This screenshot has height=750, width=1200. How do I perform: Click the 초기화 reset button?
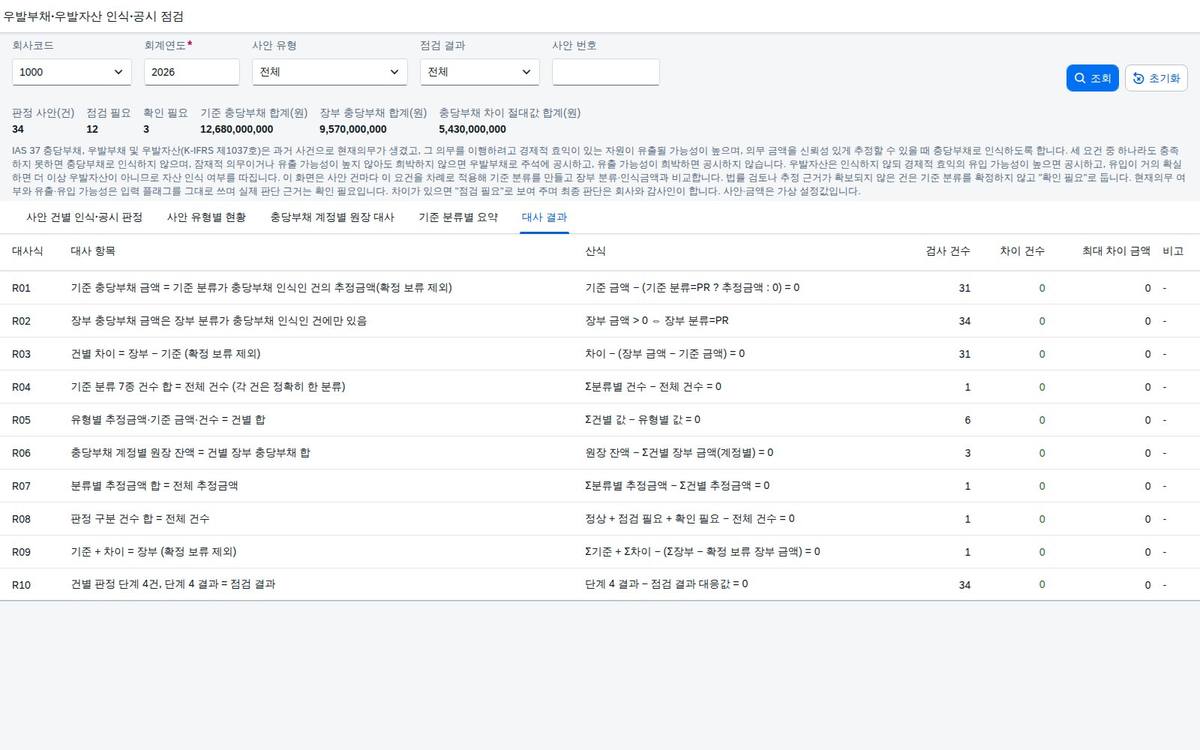pyautogui.click(x=1156, y=78)
